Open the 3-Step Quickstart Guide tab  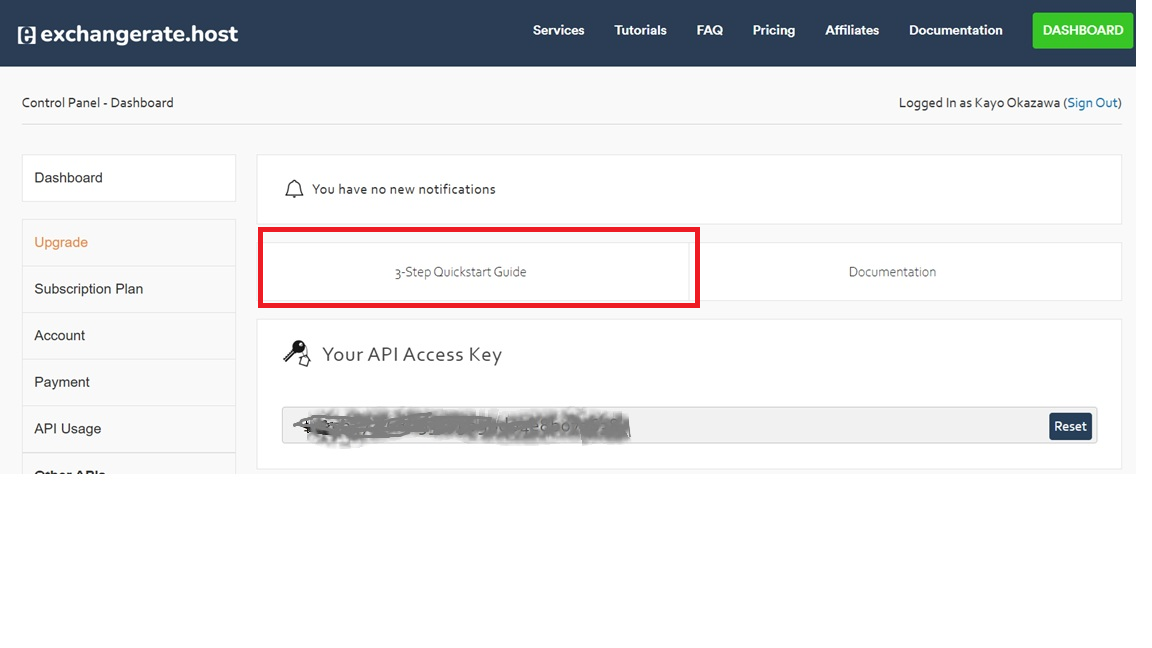tap(474, 272)
